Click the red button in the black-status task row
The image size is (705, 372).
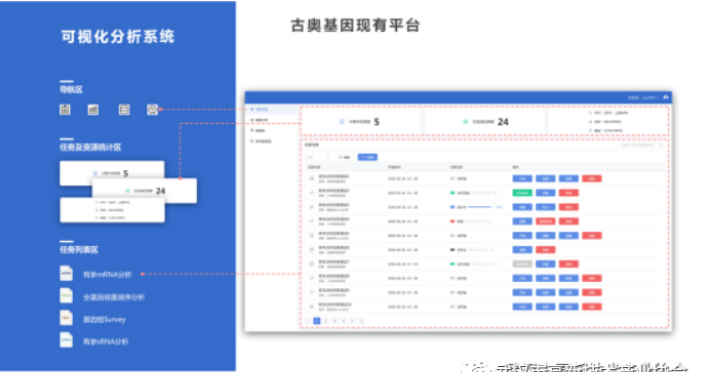(x=545, y=250)
